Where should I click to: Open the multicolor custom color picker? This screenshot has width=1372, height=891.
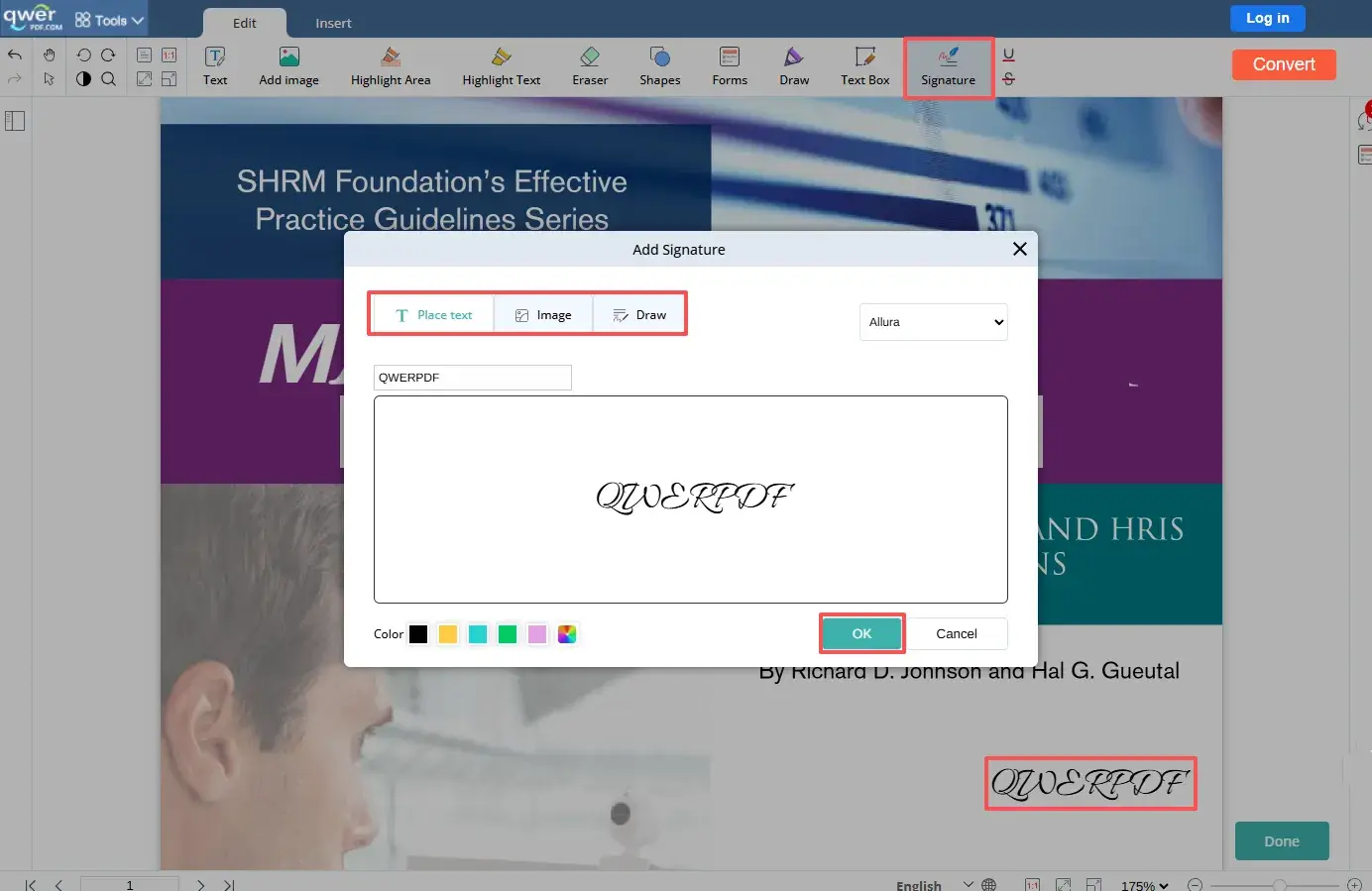pos(567,634)
